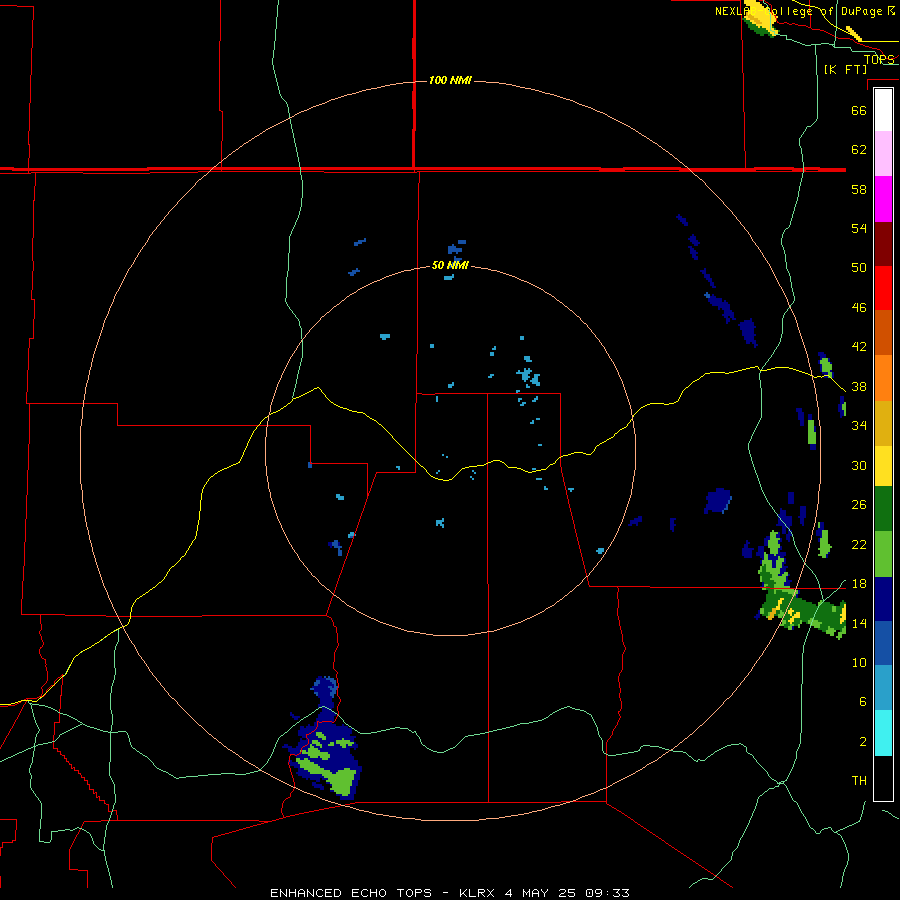Click the yellow-orange echo at the top right corner
The image size is (900, 900).
759,20
